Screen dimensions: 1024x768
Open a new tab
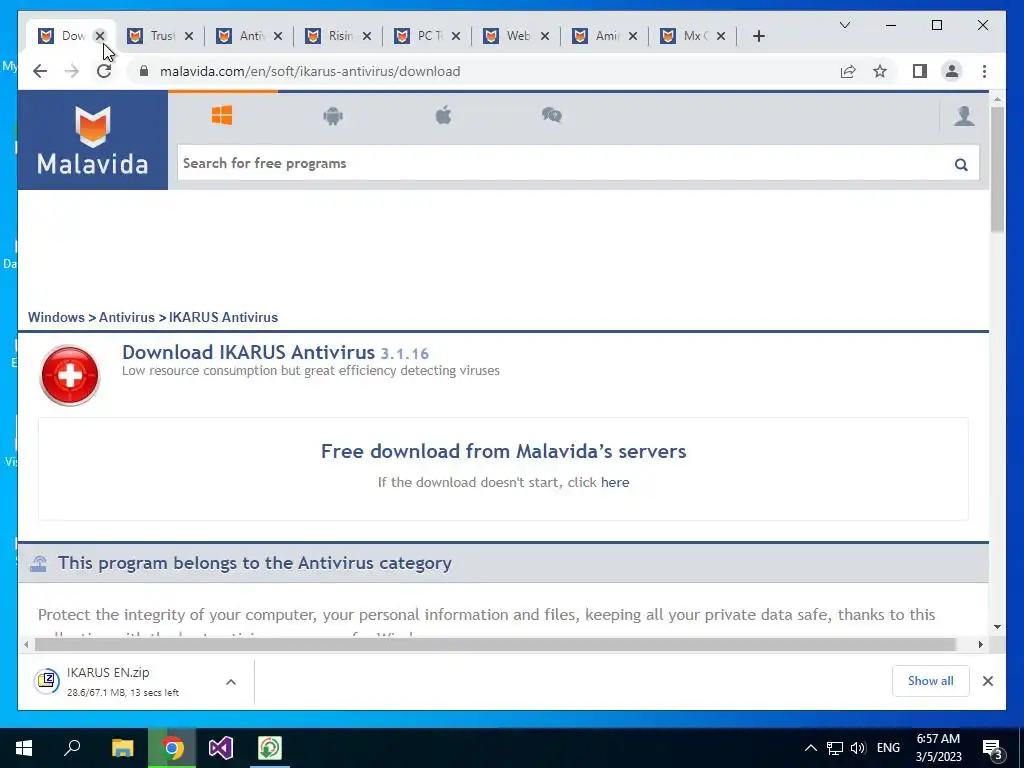(758, 36)
